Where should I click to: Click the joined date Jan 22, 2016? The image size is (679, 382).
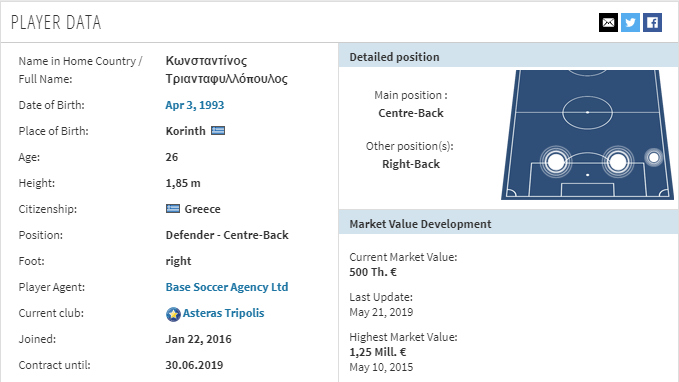(x=199, y=339)
